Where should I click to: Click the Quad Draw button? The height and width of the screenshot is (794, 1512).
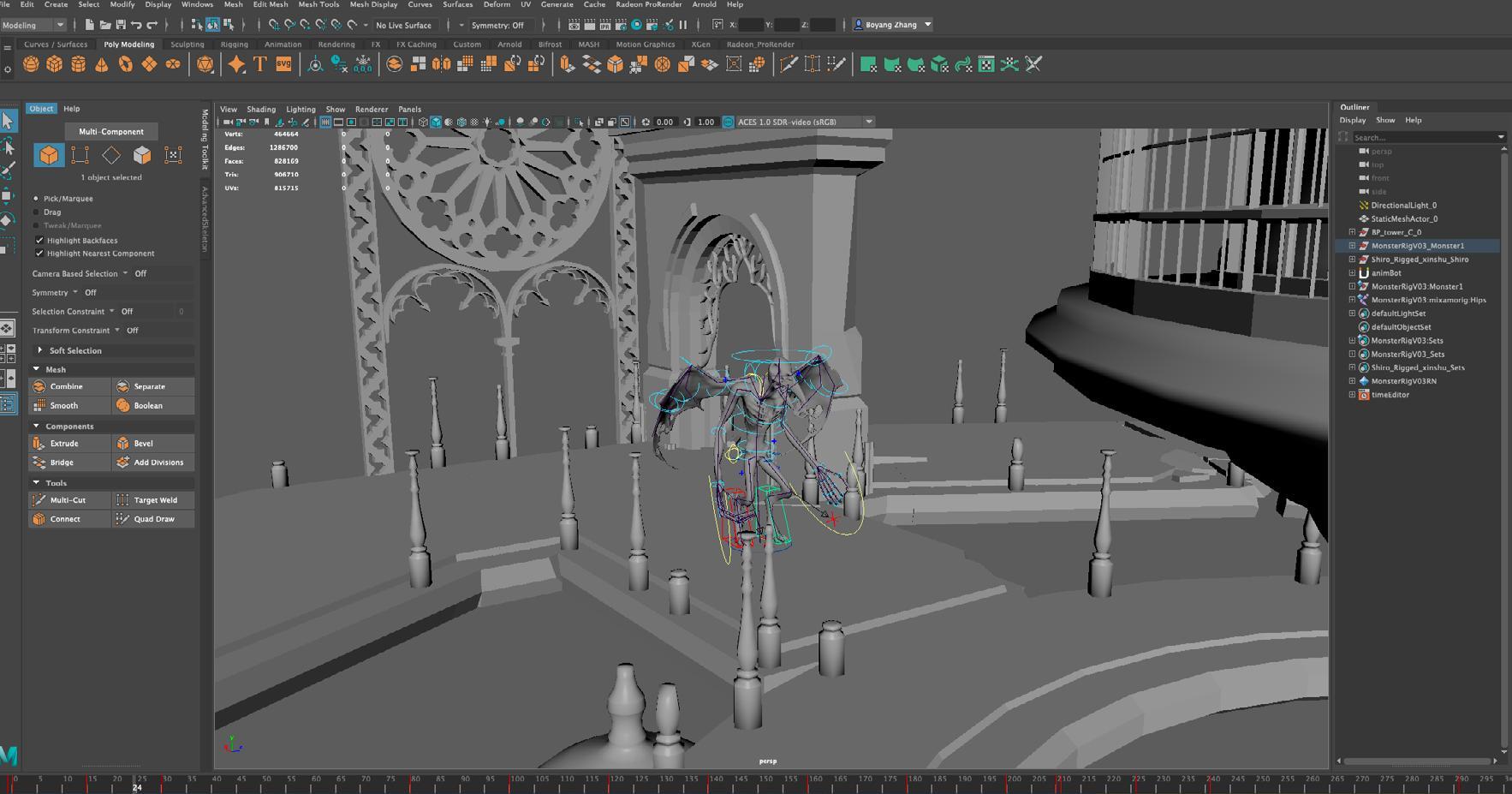pos(153,519)
